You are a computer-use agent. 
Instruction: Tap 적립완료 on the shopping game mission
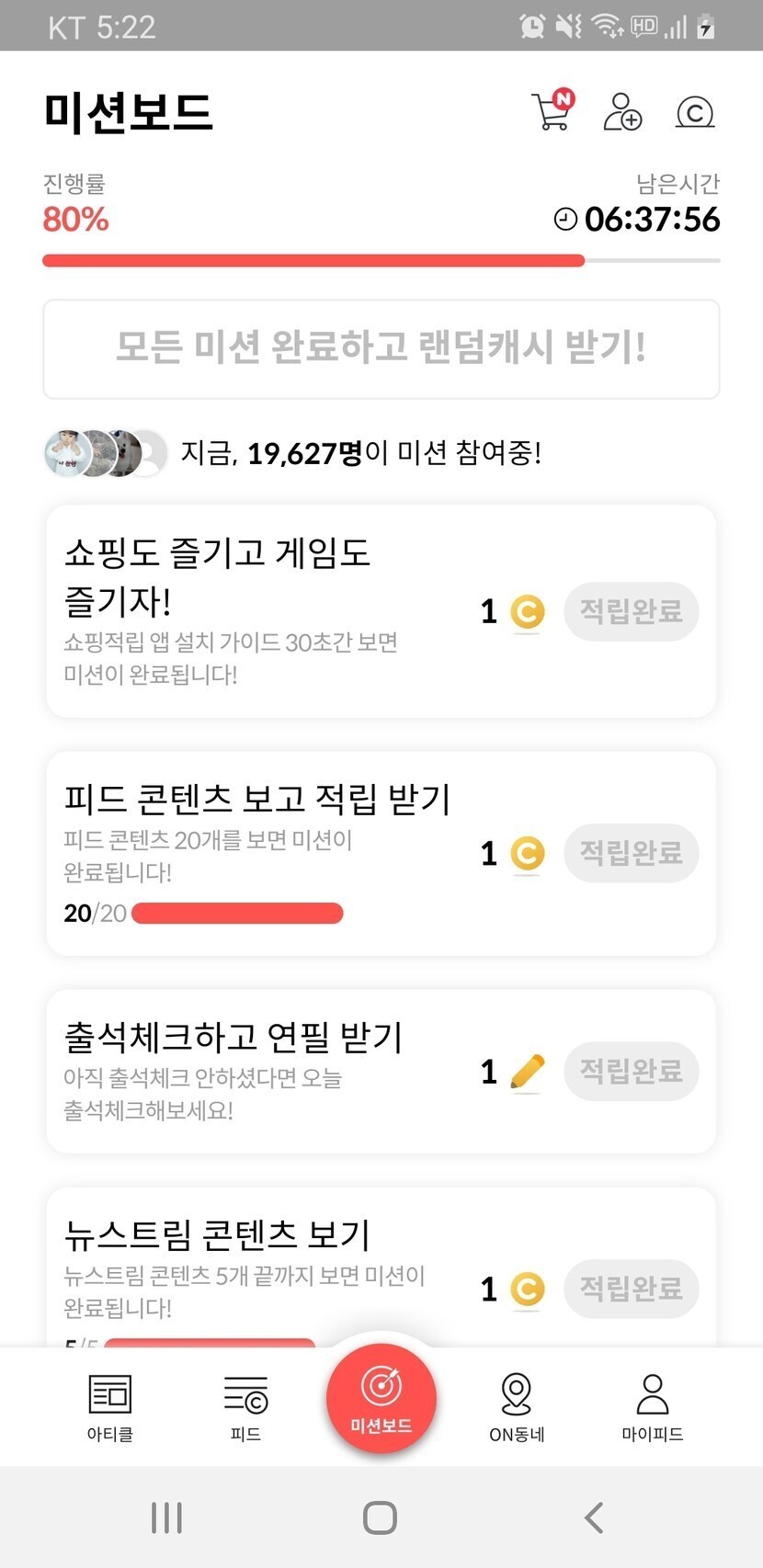pos(631,611)
